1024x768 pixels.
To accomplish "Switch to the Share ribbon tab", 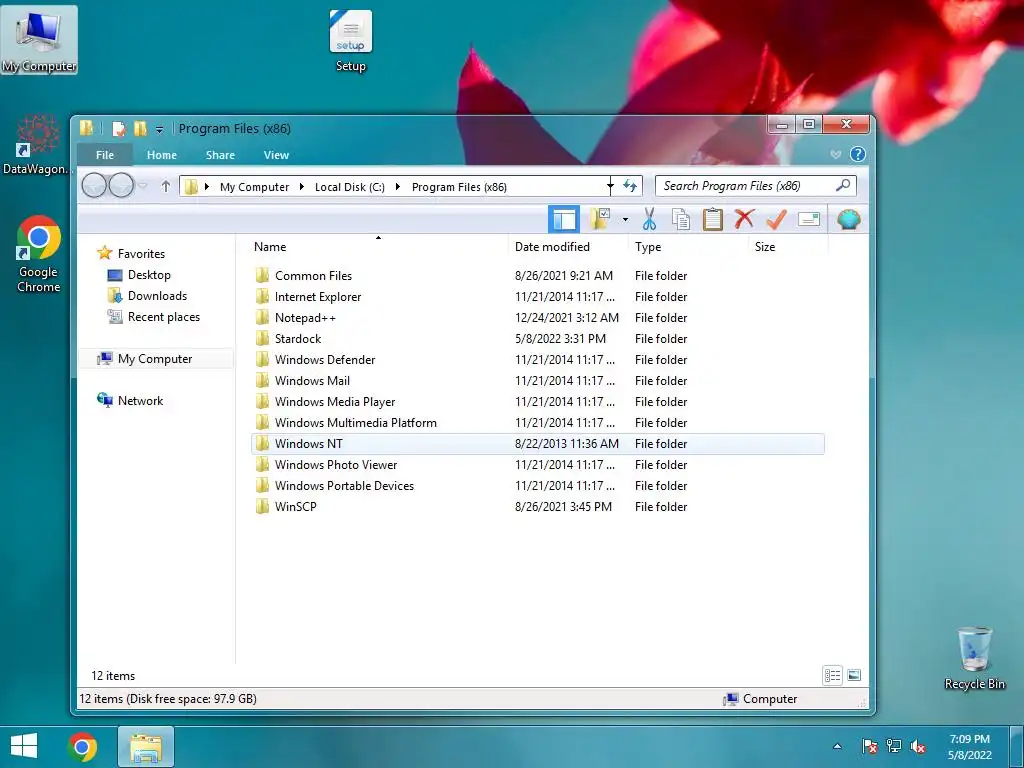I will pos(220,155).
